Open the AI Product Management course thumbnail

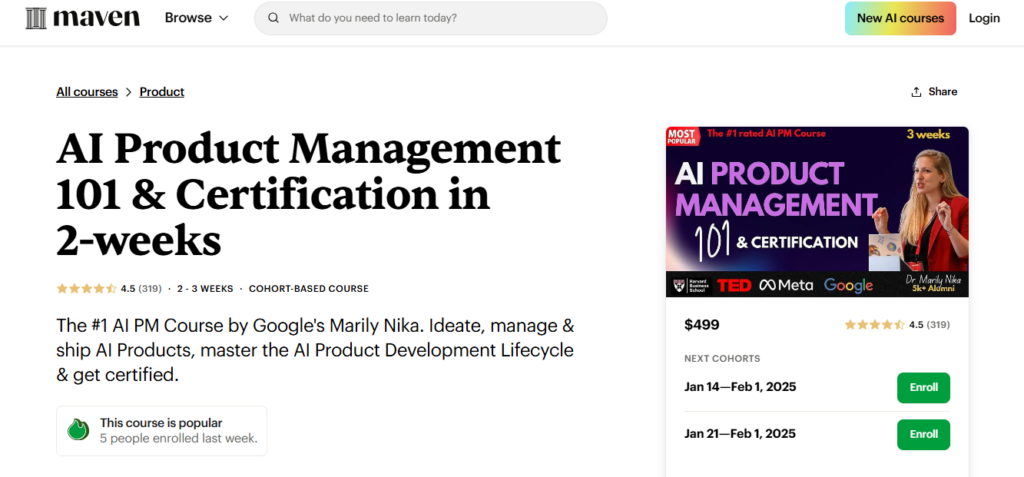coord(816,212)
